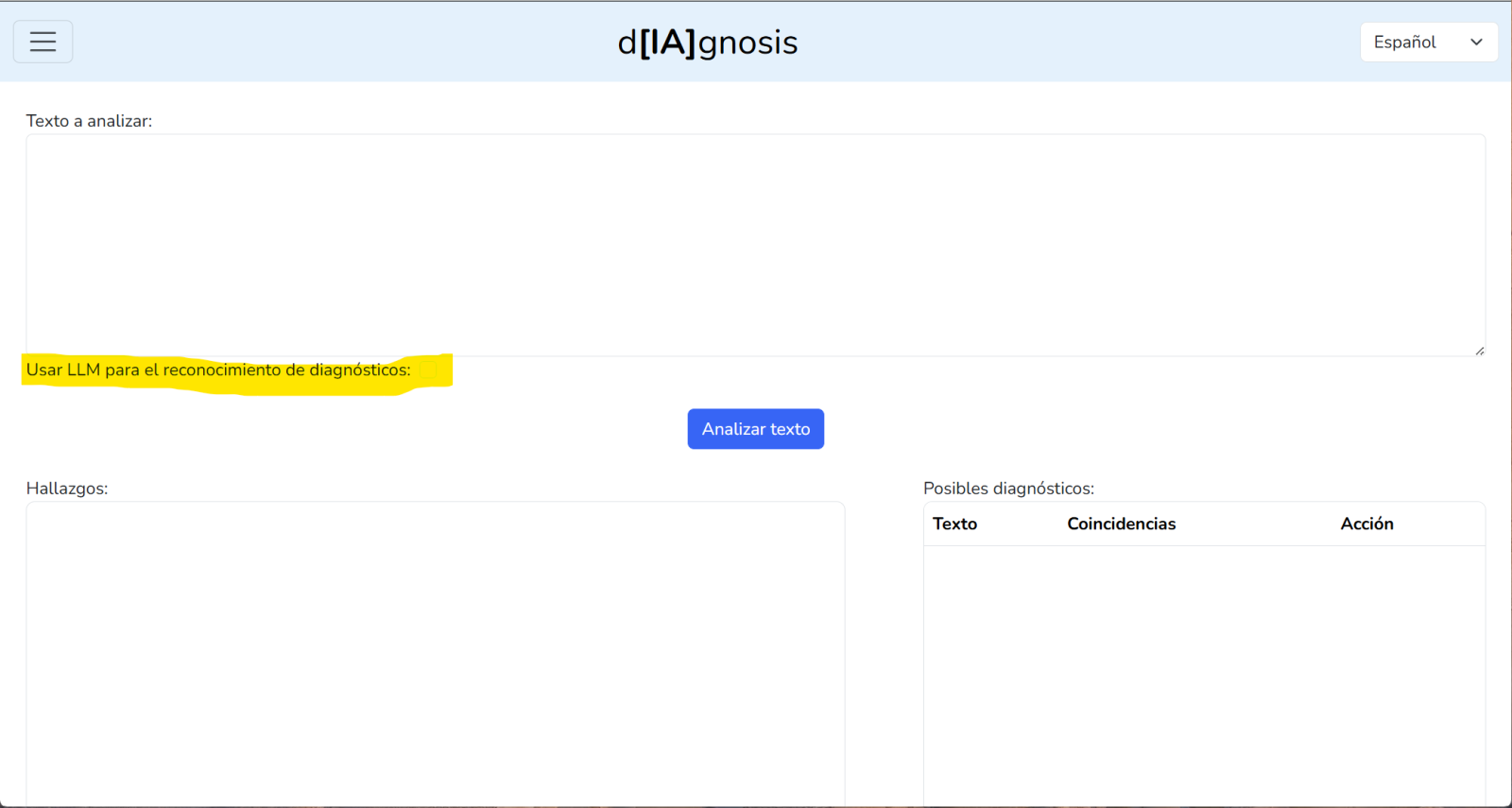Click the Hallazgos heading label

click(67, 489)
